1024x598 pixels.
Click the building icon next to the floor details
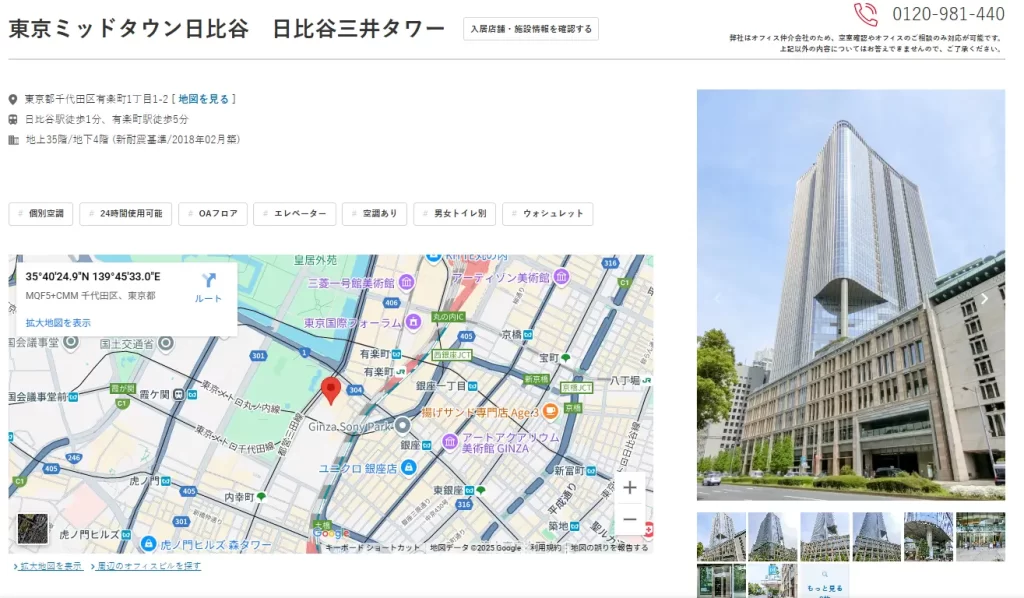[x=12, y=140]
